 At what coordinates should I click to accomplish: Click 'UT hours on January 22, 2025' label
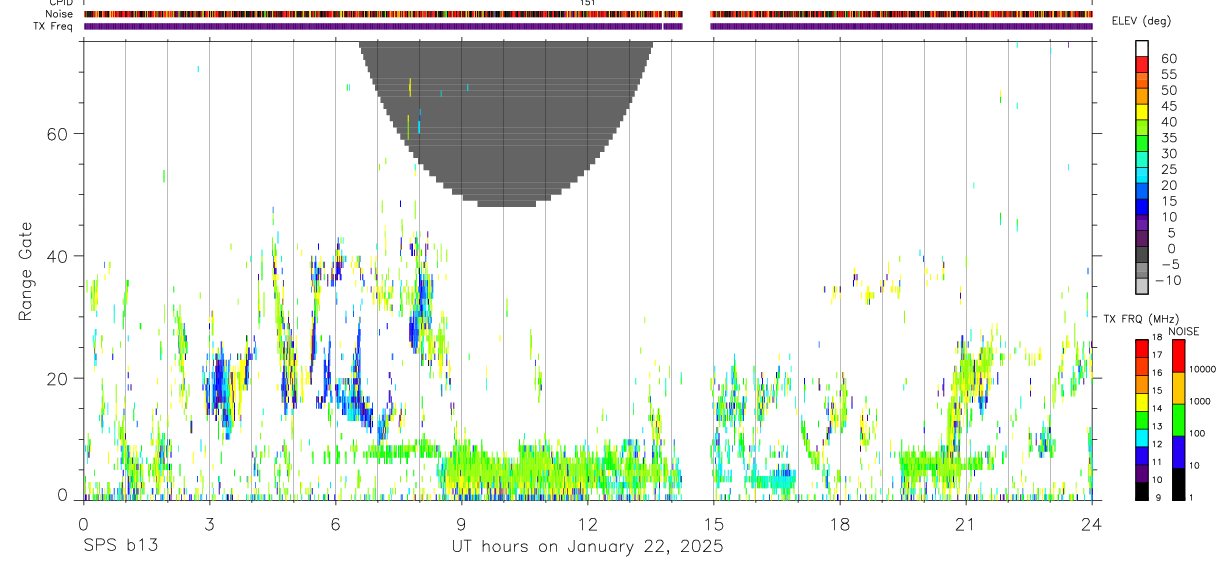pyautogui.click(x=588, y=546)
